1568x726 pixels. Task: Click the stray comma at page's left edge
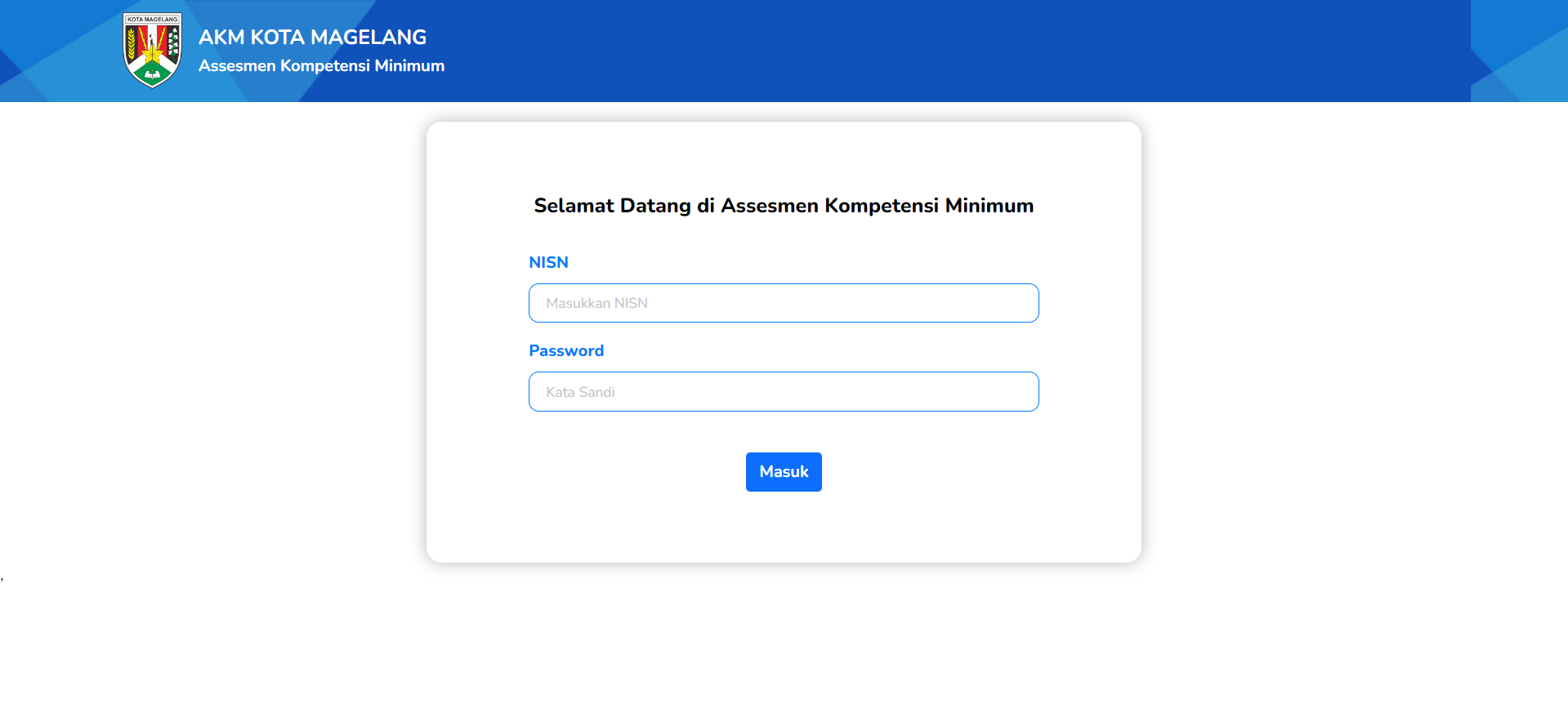[2, 578]
